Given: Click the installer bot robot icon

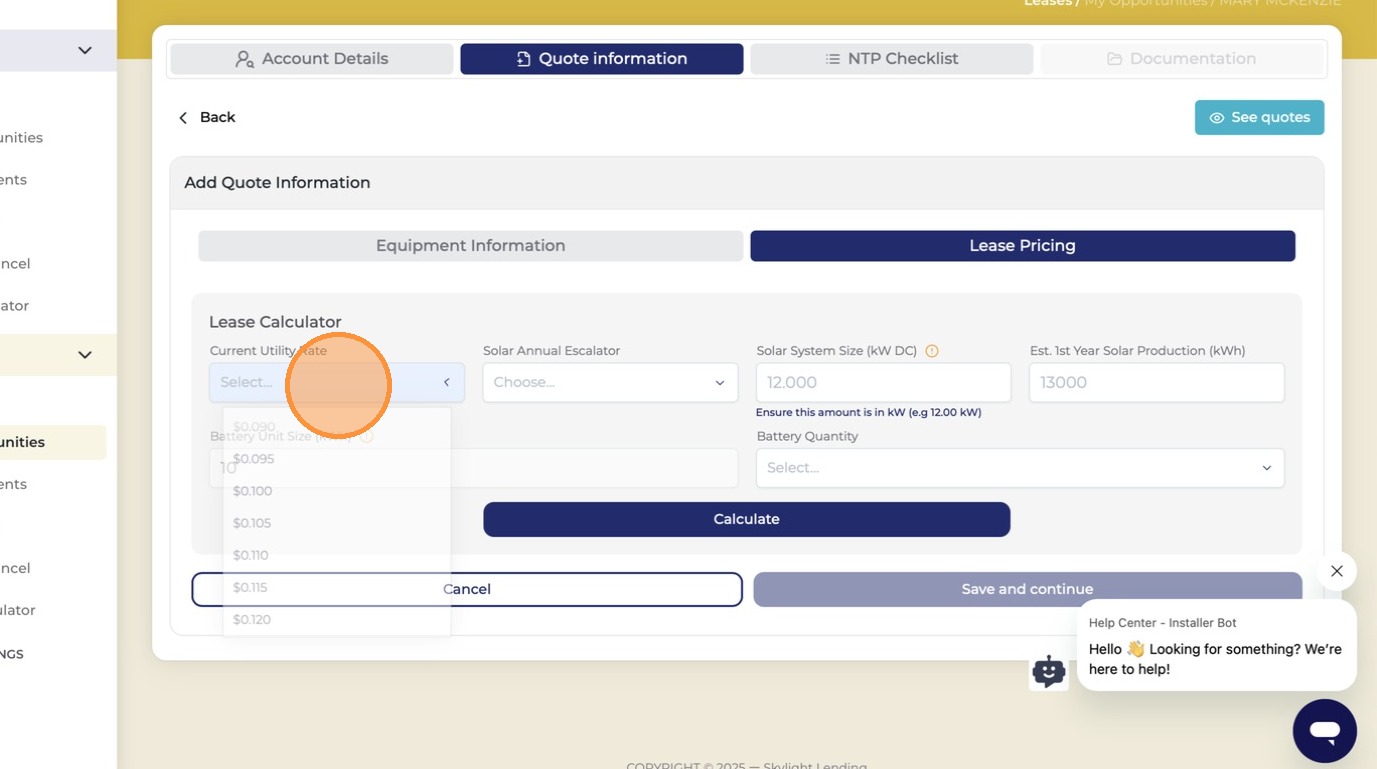Looking at the screenshot, I should pos(1048,672).
